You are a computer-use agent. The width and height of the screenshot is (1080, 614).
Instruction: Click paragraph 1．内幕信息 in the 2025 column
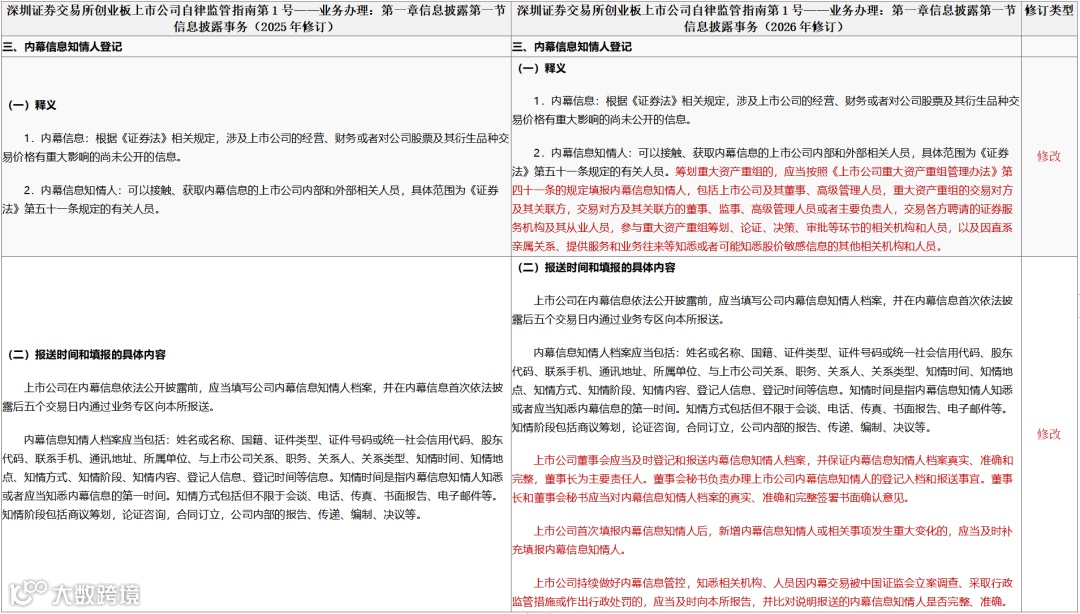click(x=256, y=147)
